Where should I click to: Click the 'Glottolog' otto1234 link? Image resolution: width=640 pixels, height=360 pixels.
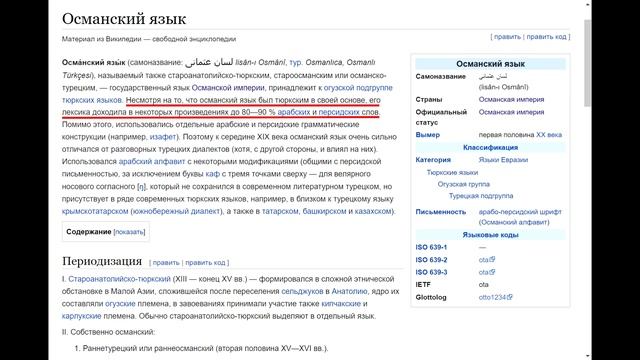(492, 297)
